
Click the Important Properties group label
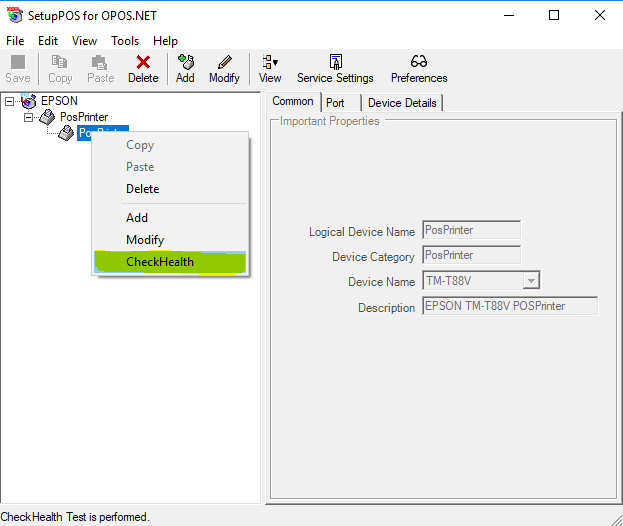point(329,121)
